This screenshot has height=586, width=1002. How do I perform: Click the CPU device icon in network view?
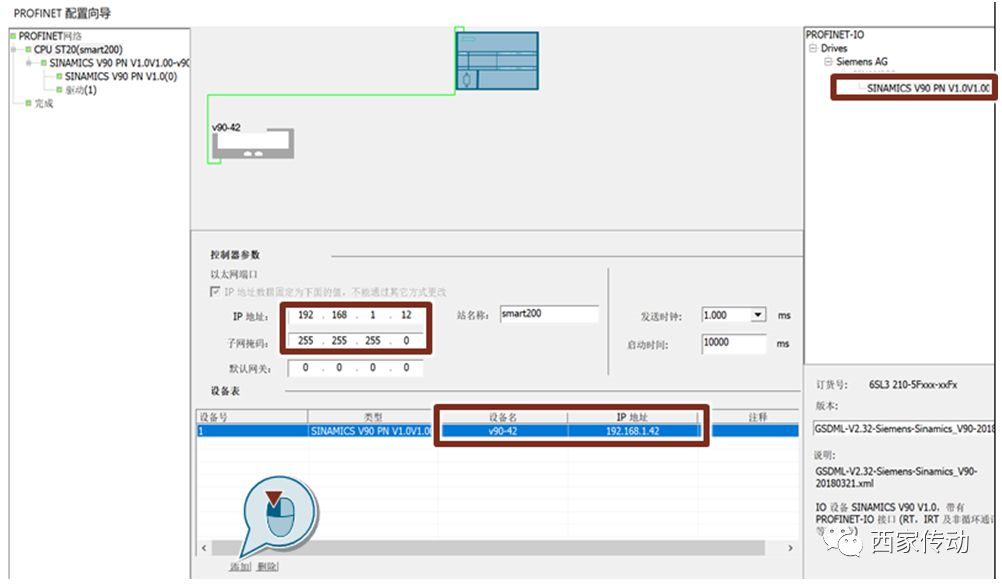pos(497,61)
